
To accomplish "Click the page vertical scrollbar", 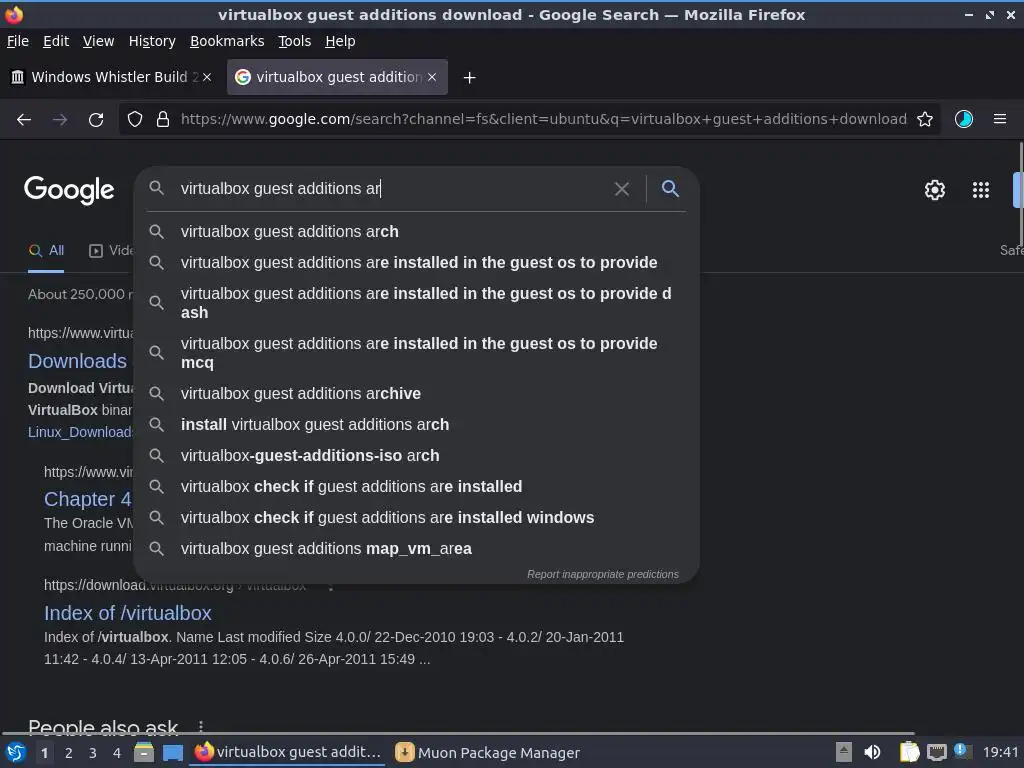I will coord(1019,196).
